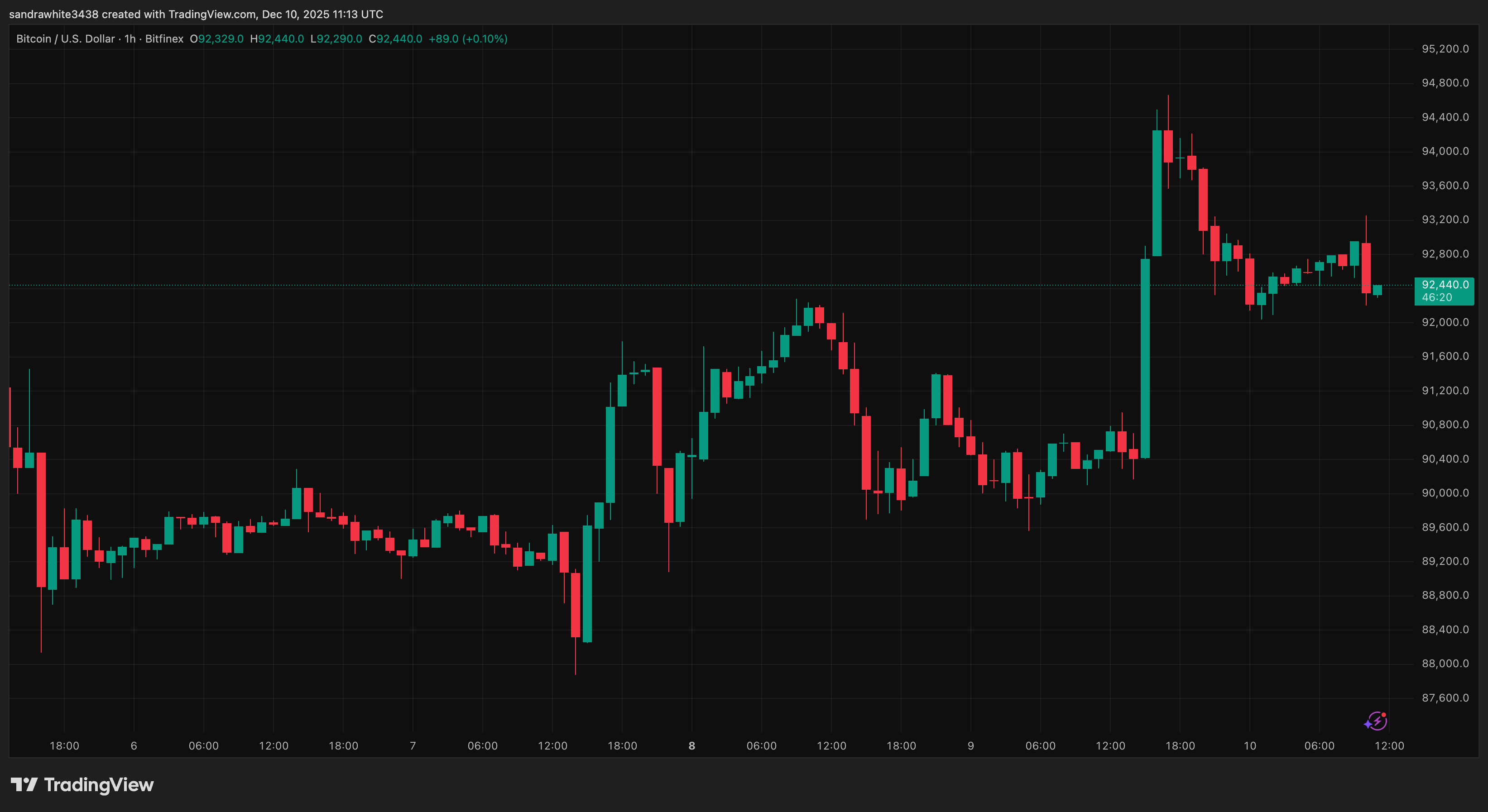
Task: Click the current price label showing 92,440.0
Action: click(1444, 284)
